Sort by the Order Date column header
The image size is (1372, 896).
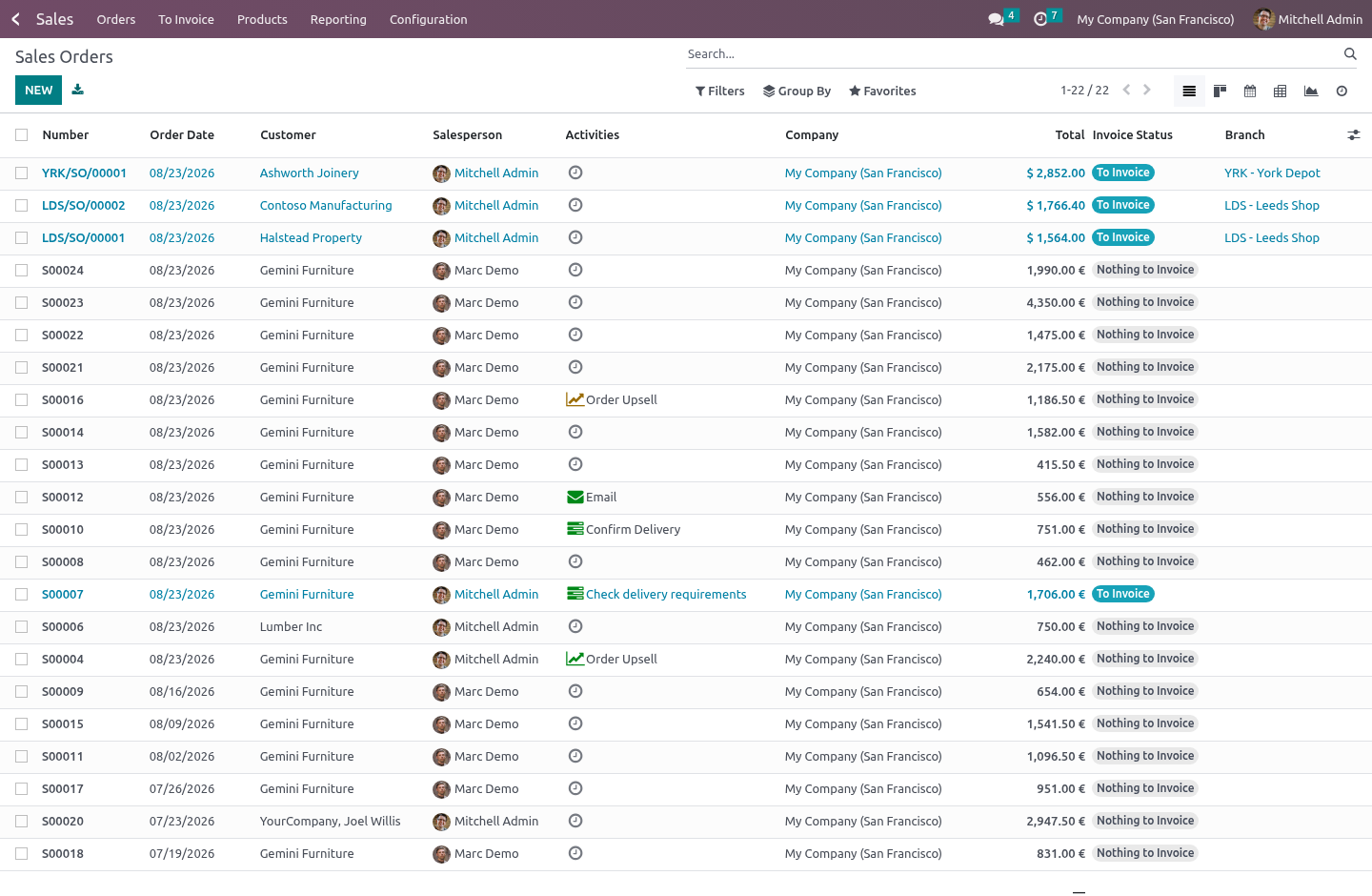[182, 135]
